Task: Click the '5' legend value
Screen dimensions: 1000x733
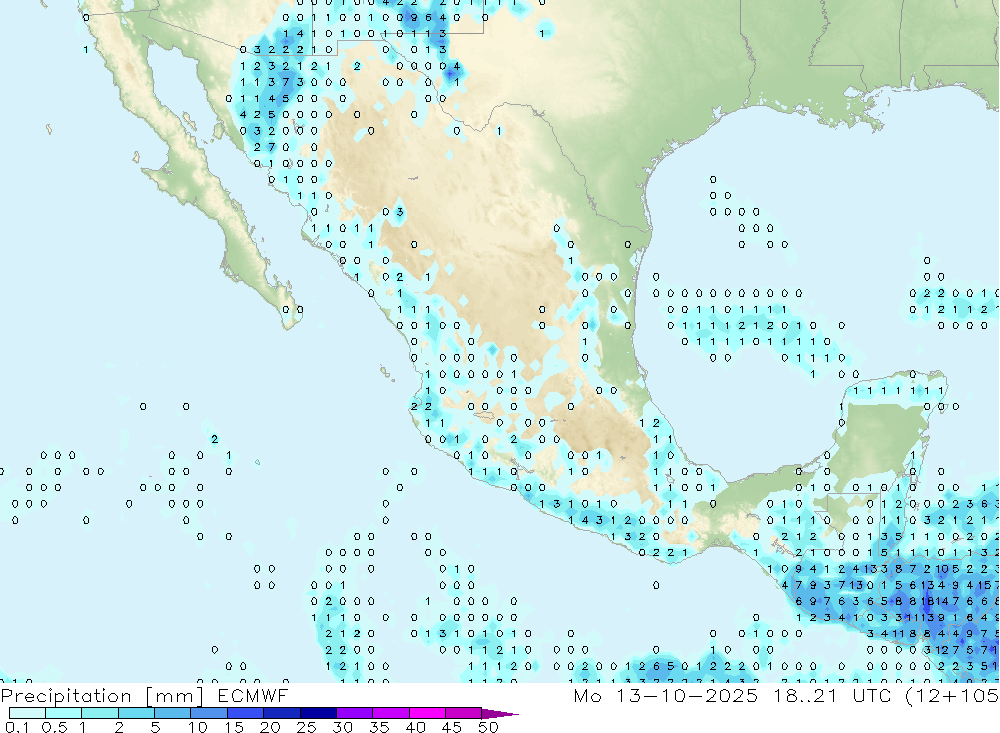Action: pos(155,727)
